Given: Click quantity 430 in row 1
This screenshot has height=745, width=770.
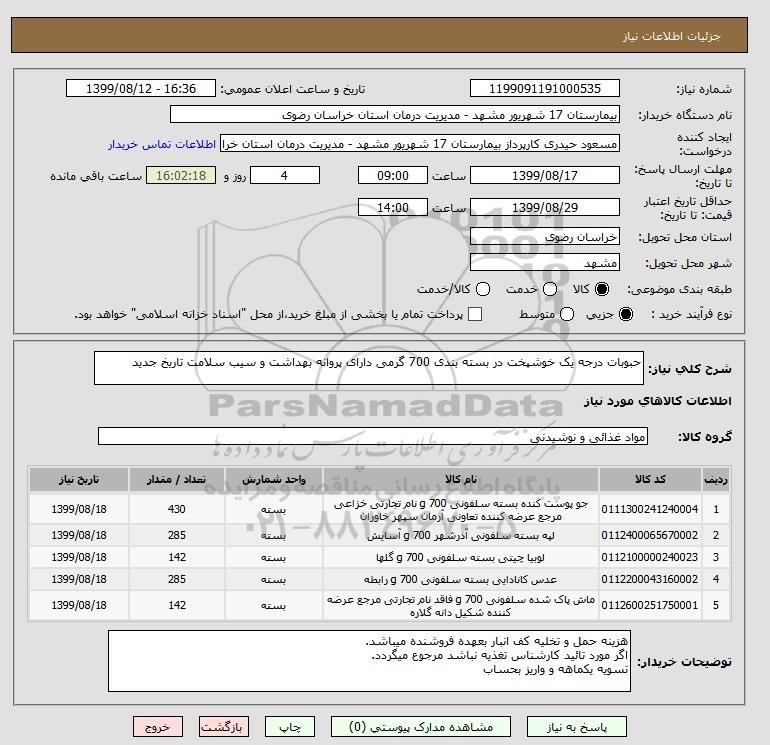Looking at the screenshot, I should (x=176, y=509).
